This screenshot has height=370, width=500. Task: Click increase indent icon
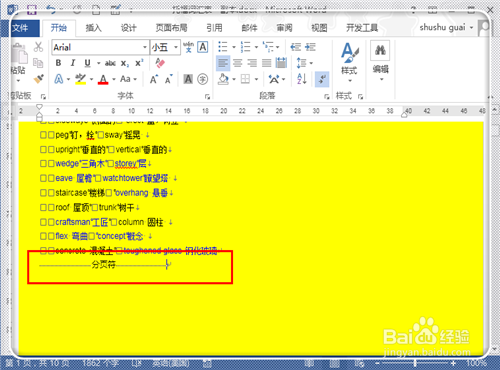(310, 47)
